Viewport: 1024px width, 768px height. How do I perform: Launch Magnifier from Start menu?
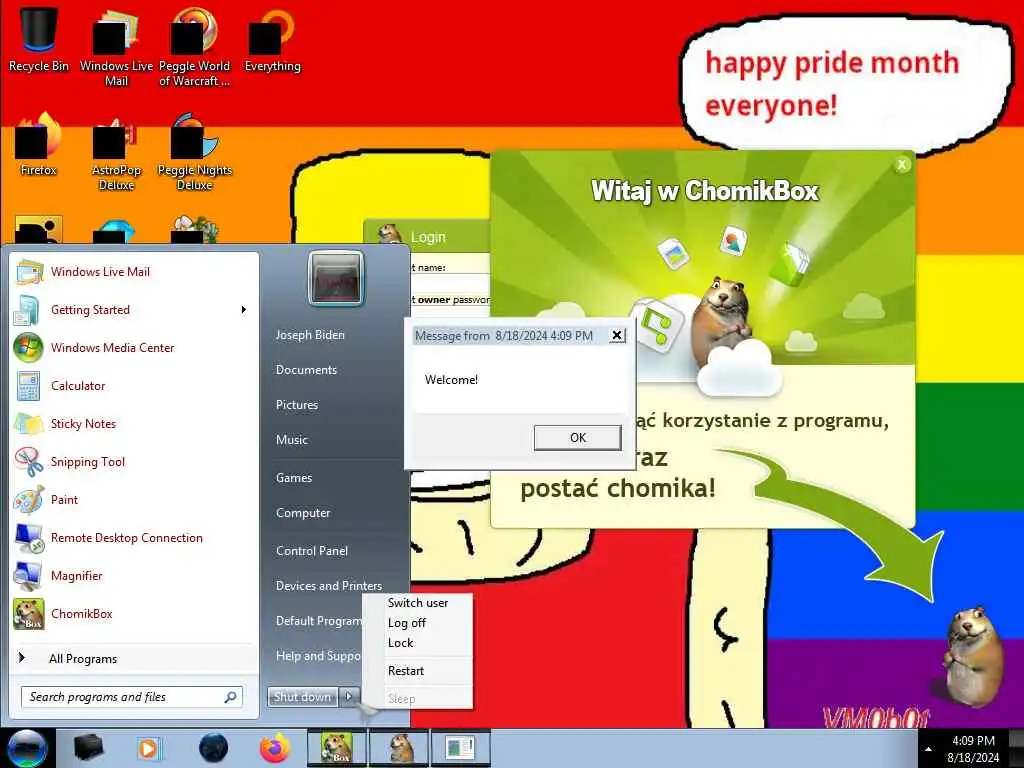click(135, 575)
